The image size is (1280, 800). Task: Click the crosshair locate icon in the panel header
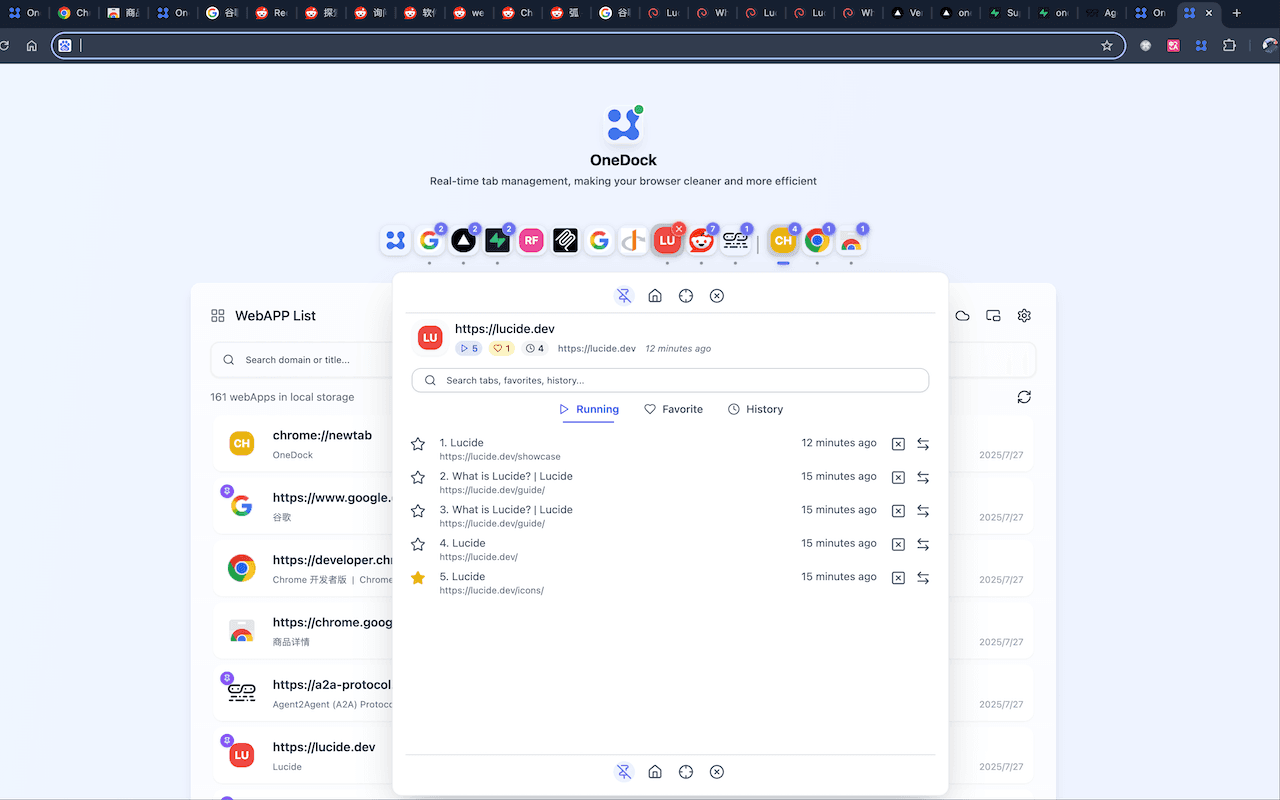click(686, 295)
